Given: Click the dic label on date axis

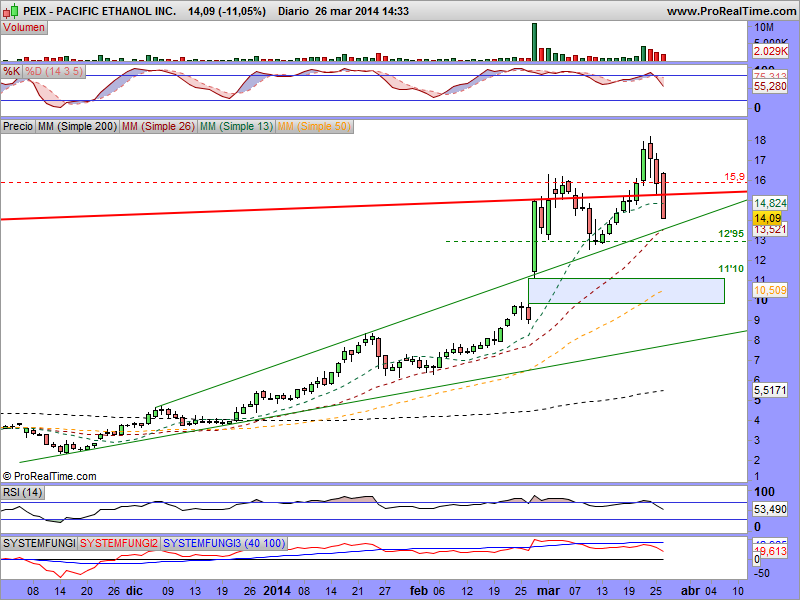Looking at the screenshot, I should click(x=135, y=591).
